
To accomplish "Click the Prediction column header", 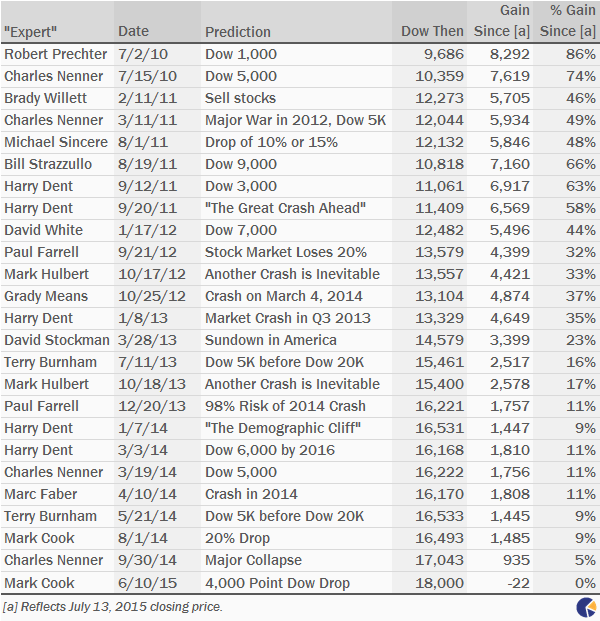I will (238, 32).
